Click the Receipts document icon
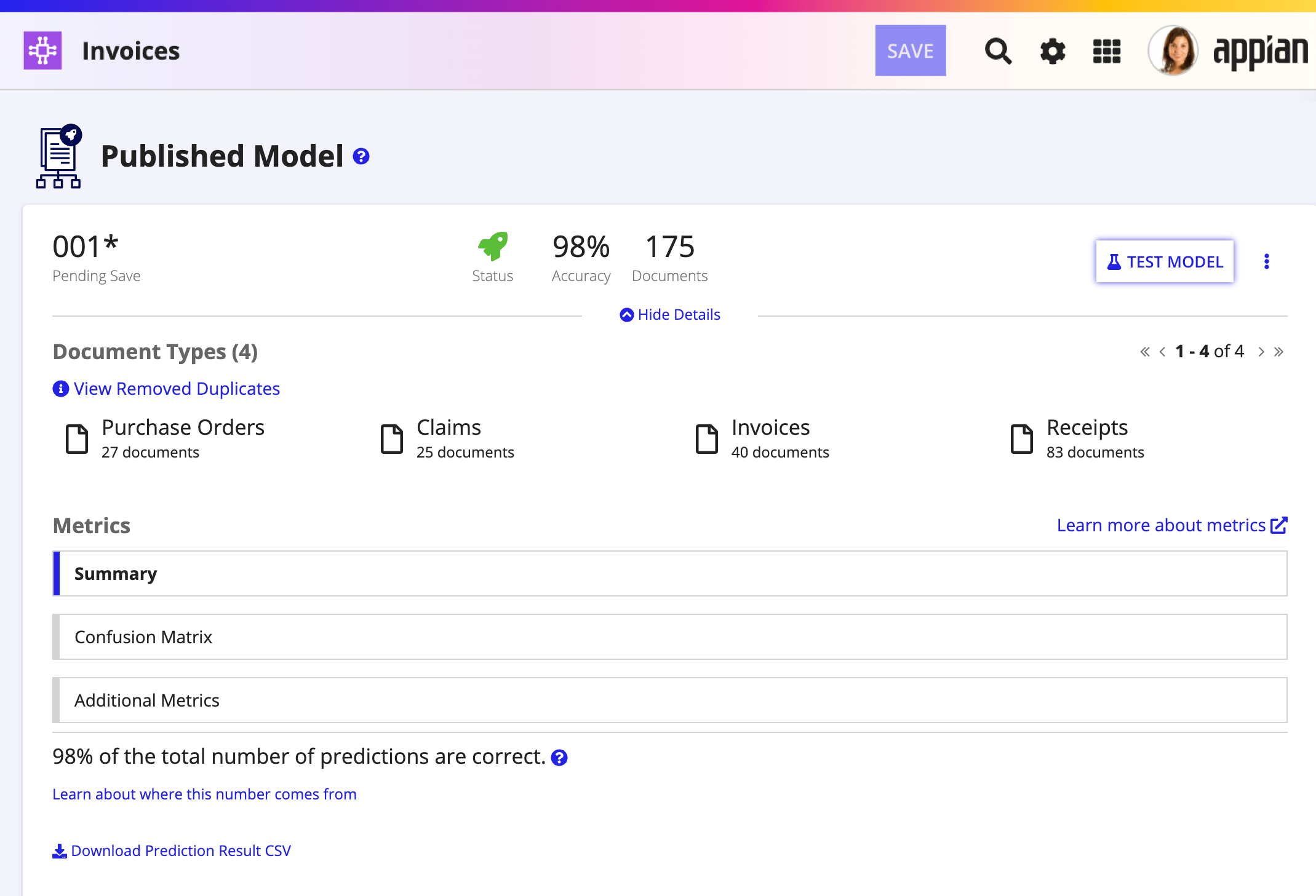 [x=1022, y=439]
